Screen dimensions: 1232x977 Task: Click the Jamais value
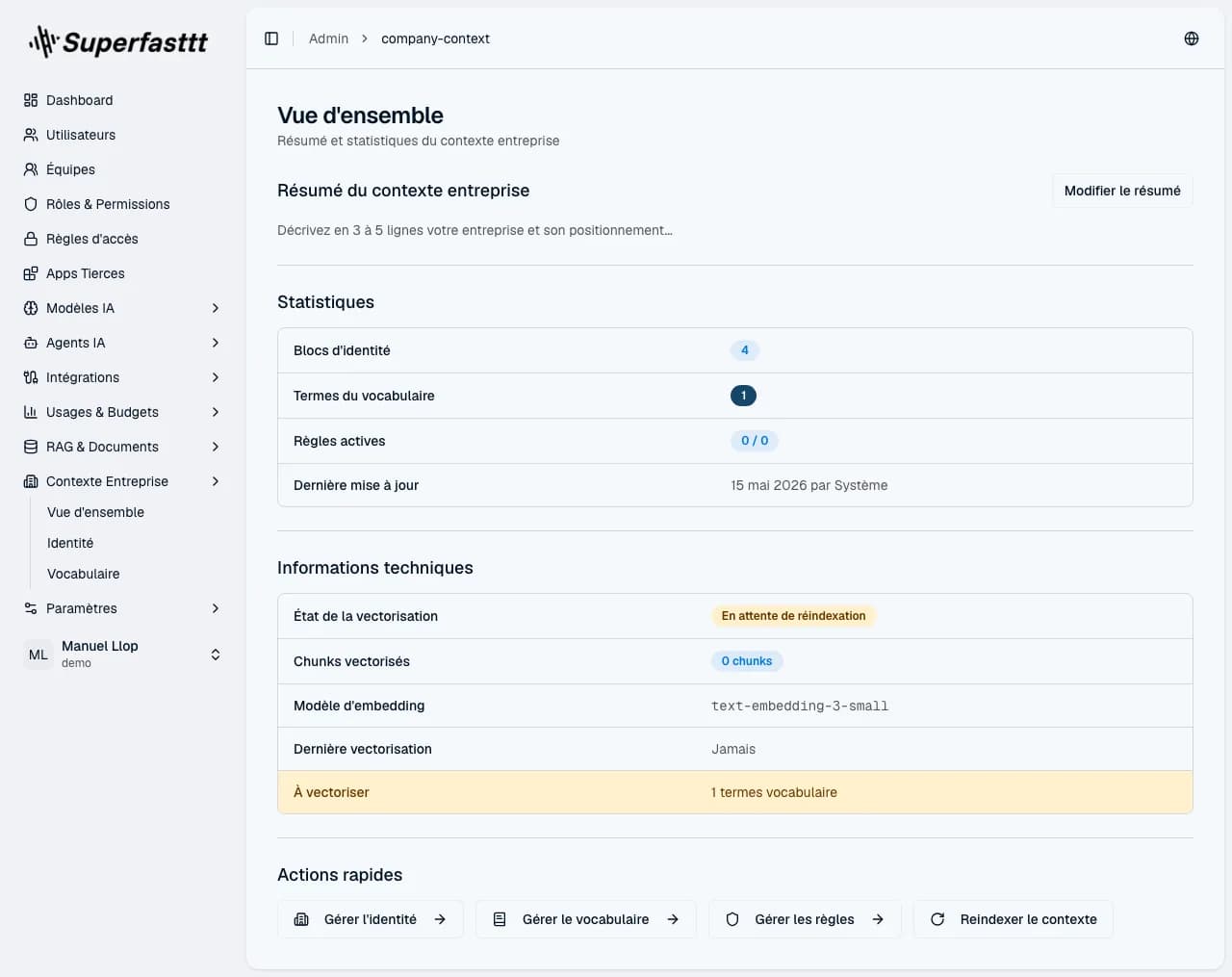(x=733, y=749)
